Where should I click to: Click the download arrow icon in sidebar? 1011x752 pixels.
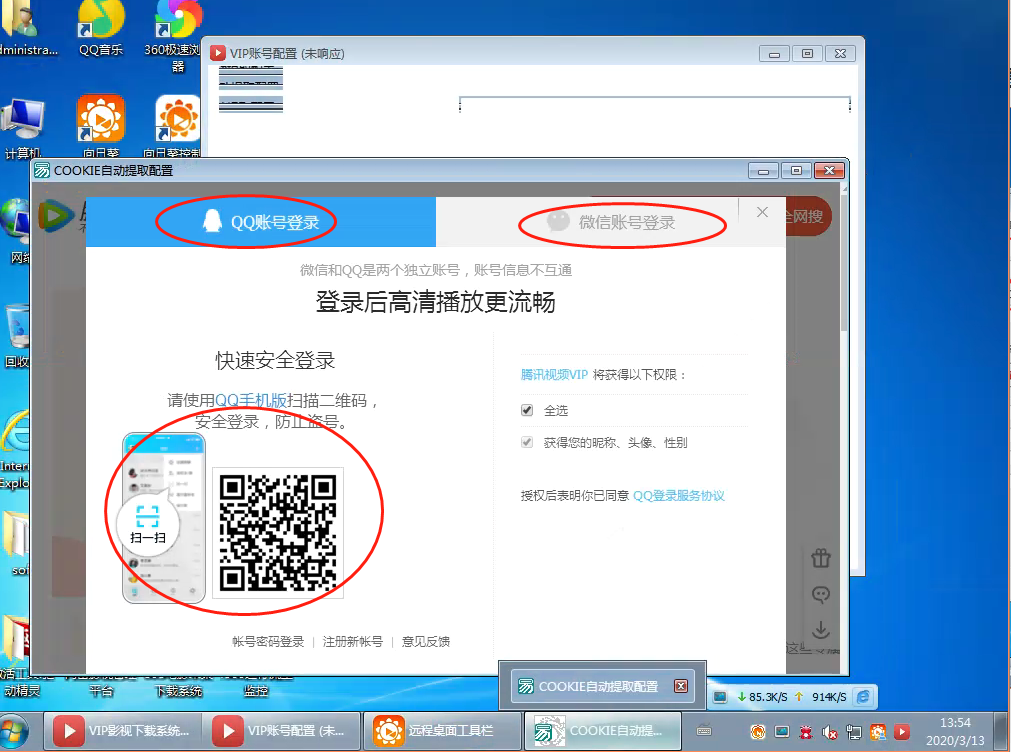821,629
